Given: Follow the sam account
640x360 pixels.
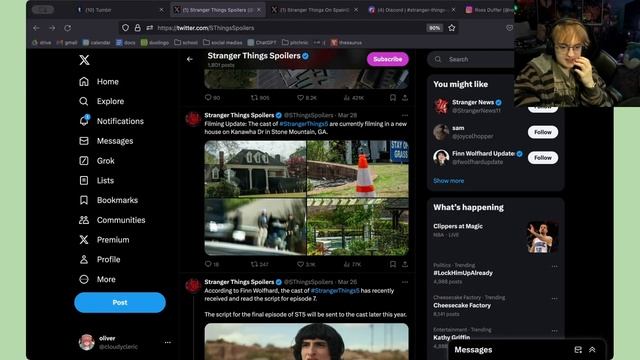Looking at the screenshot, I should pyautogui.click(x=542, y=132).
